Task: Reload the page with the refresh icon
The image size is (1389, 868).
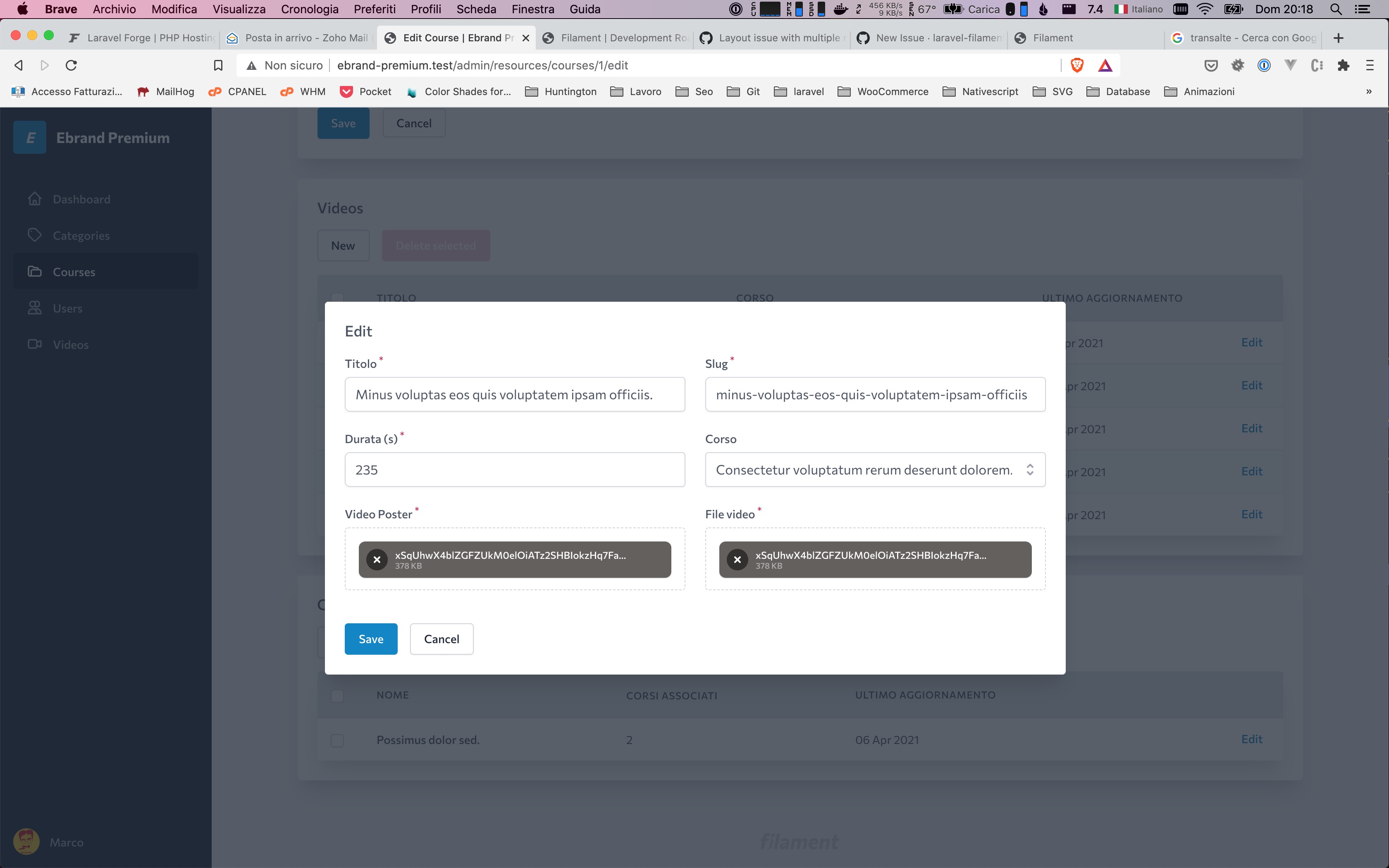Action: [71, 65]
